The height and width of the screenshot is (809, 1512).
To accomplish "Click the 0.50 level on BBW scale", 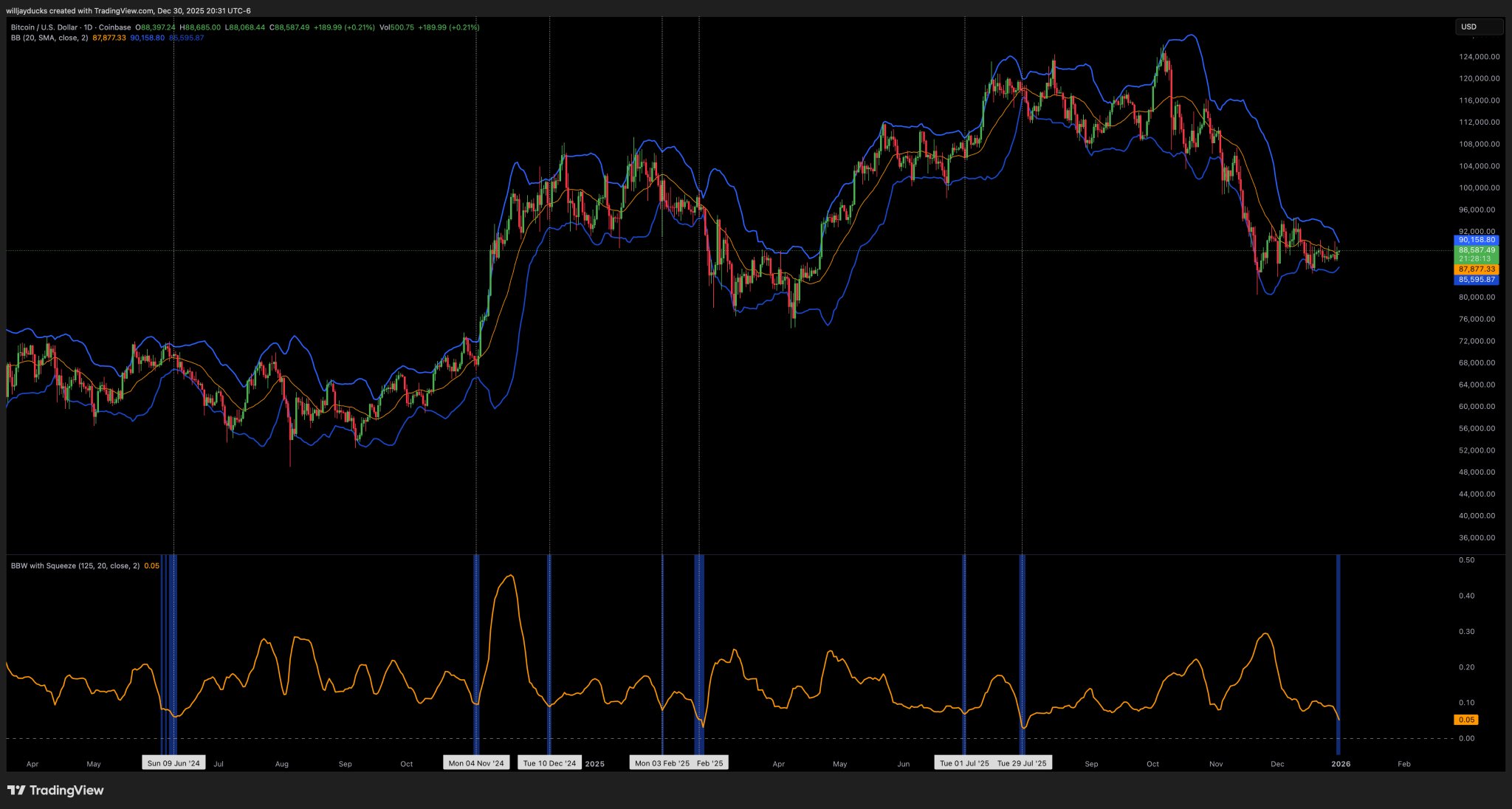I will (x=1466, y=560).
